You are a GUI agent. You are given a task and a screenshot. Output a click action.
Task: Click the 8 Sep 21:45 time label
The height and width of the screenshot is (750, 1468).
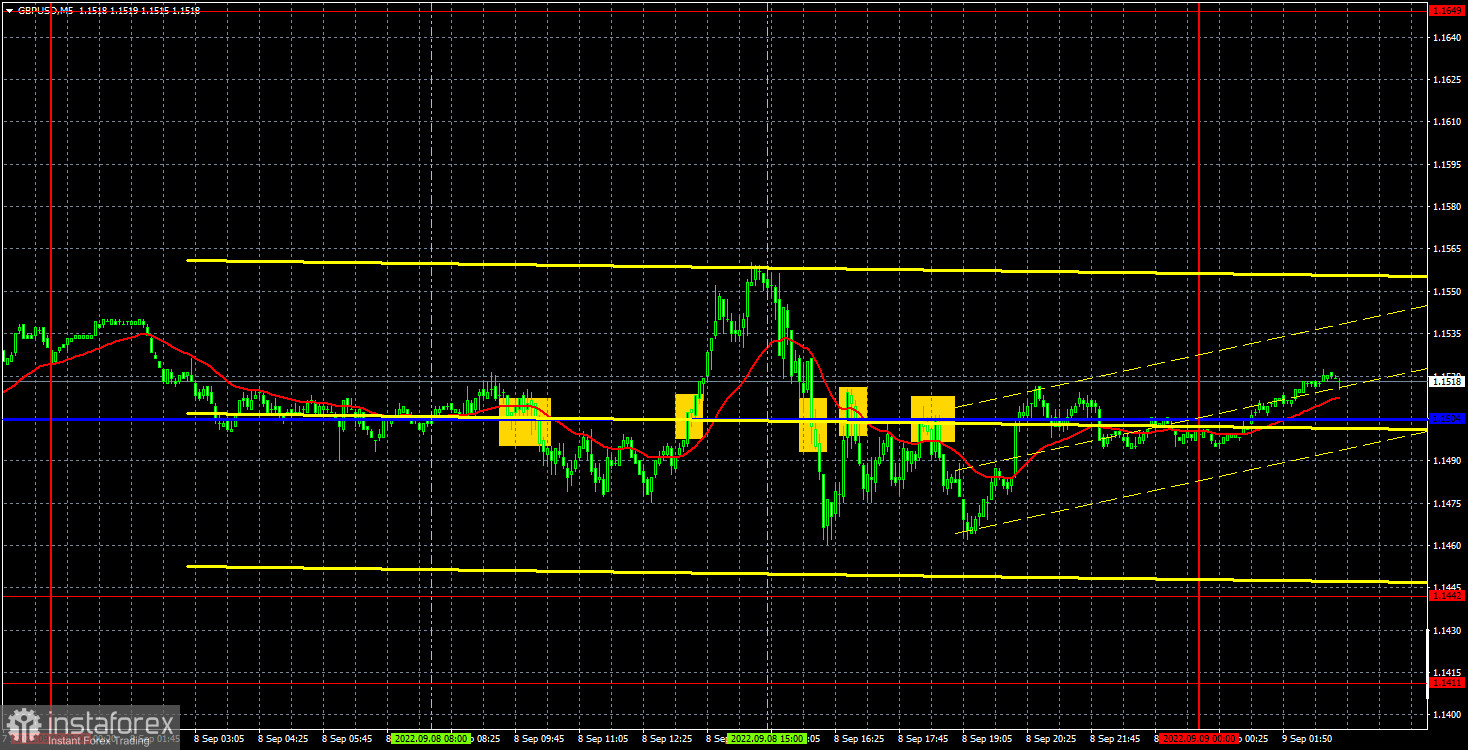(x=1114, y=738)
